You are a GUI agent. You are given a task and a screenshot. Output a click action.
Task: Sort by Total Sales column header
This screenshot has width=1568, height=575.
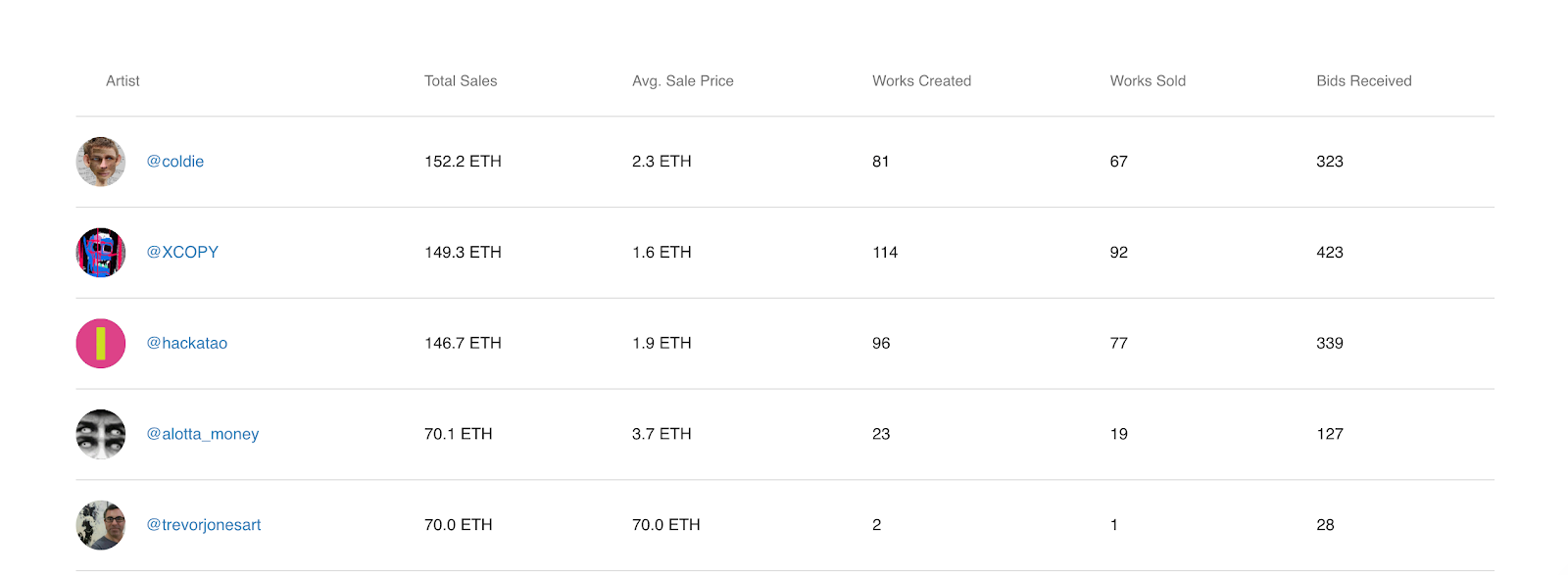(x=461, y=81)
